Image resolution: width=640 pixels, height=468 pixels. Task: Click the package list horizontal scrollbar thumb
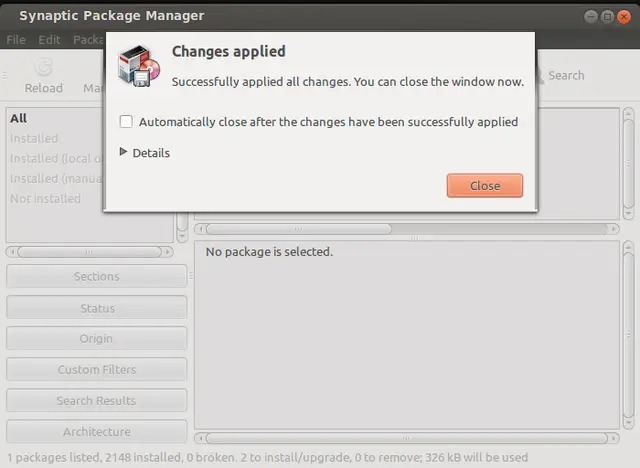[299, 229]
